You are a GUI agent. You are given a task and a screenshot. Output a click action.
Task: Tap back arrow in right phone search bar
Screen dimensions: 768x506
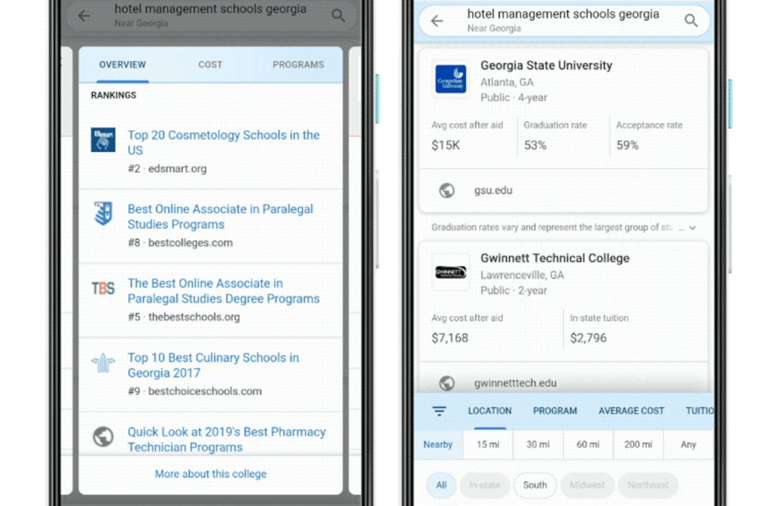[437, 20]
